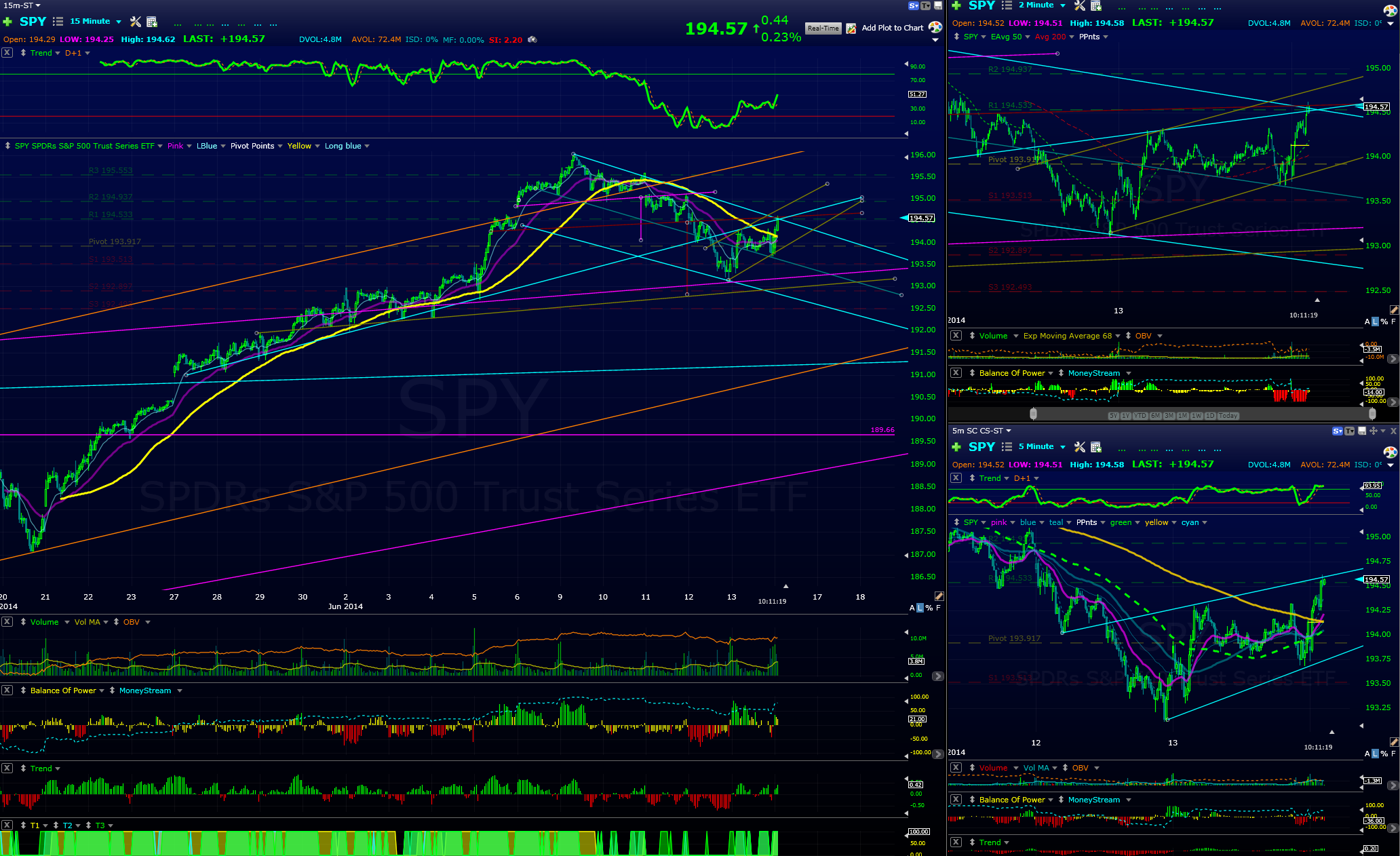Click green plus icon in 15-minute chart

(7, 22)
